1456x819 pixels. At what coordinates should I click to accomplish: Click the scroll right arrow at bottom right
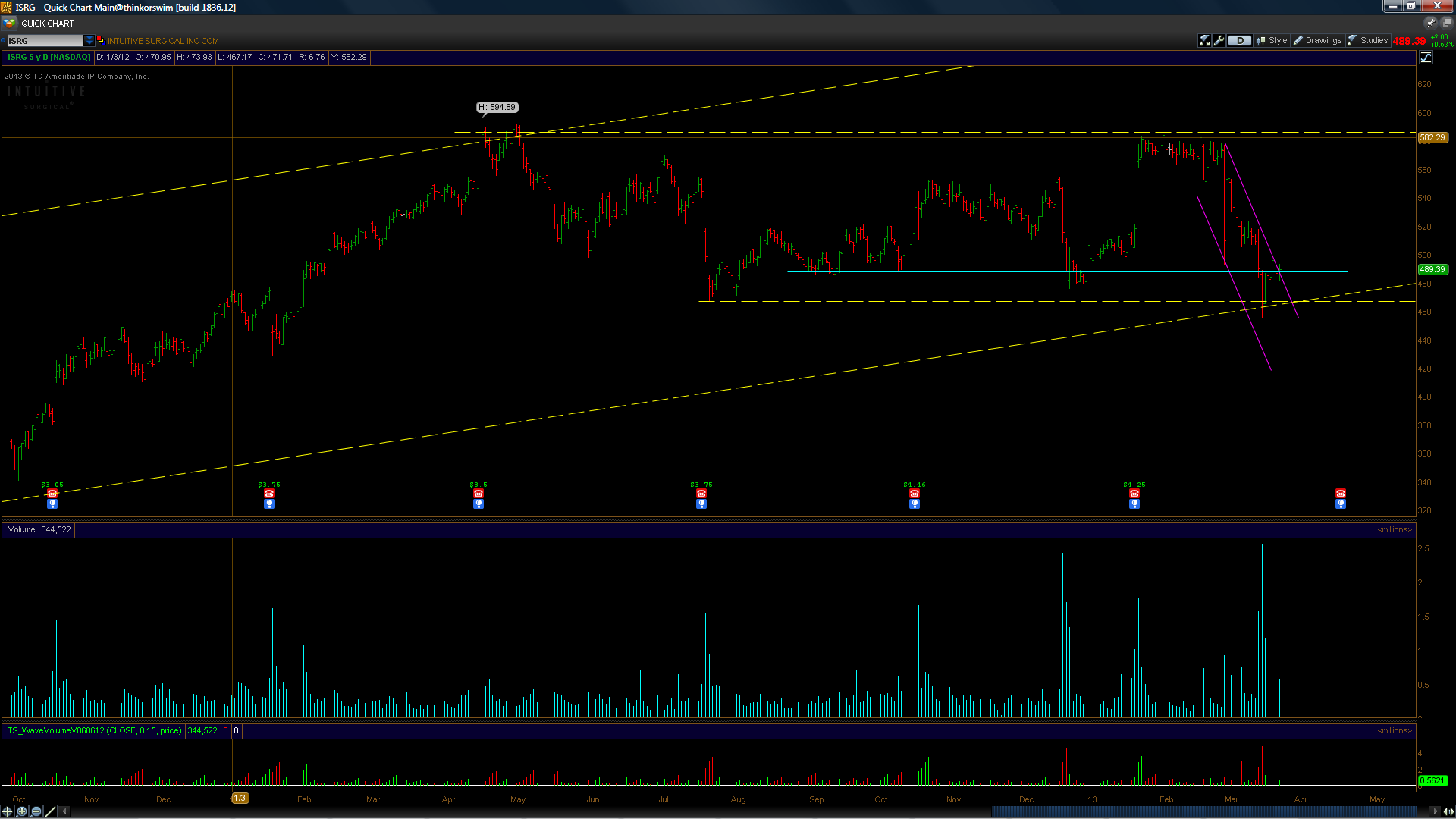(x=1435, y=811)
